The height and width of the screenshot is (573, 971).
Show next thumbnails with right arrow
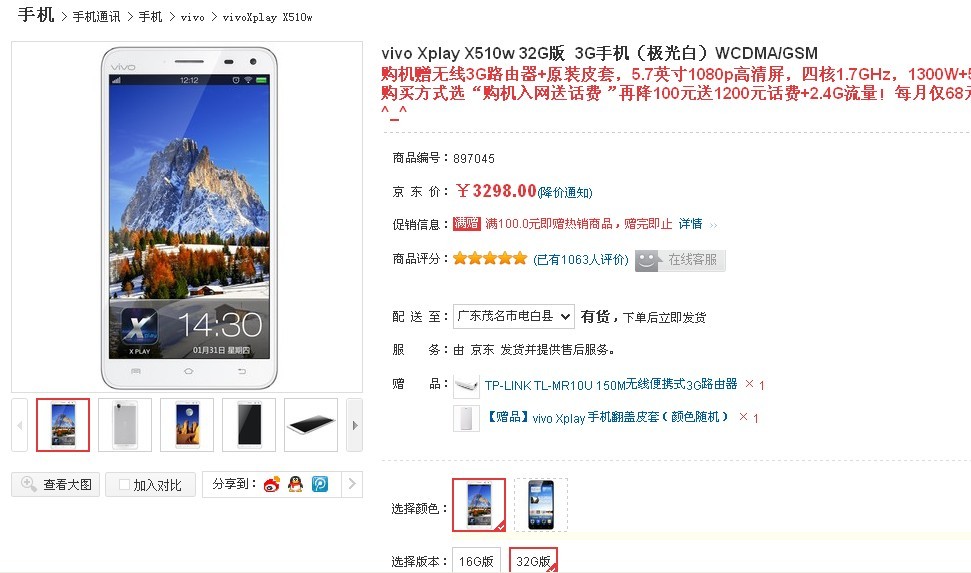tap(354, 425)
